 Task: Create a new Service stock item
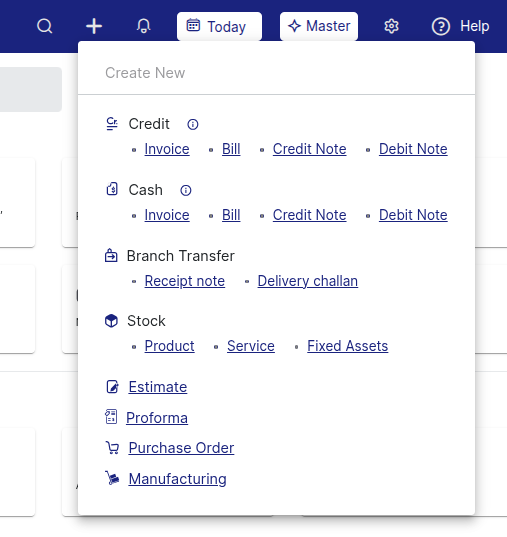point(251,346)
